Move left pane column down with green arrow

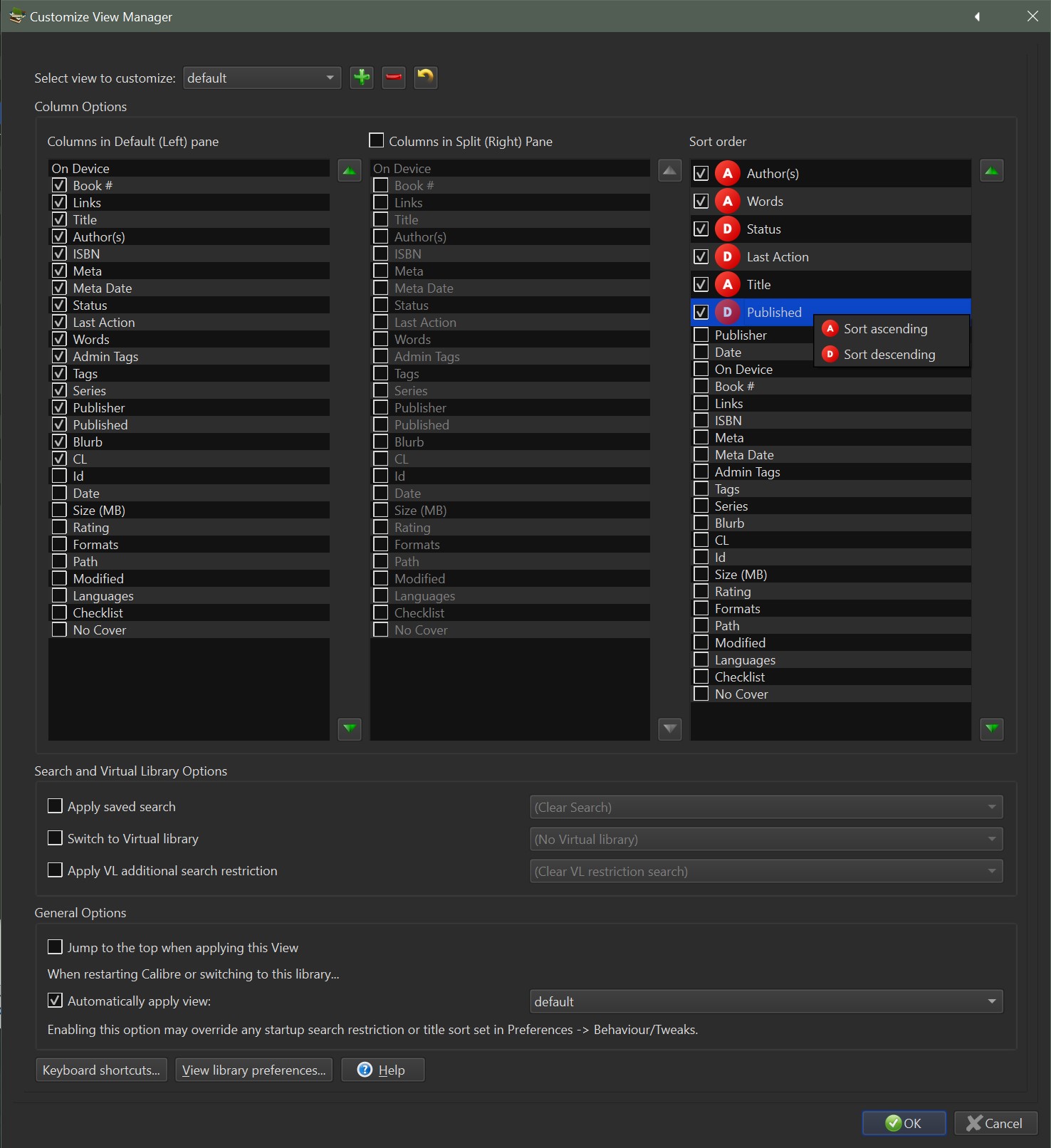tap(350, 729)
